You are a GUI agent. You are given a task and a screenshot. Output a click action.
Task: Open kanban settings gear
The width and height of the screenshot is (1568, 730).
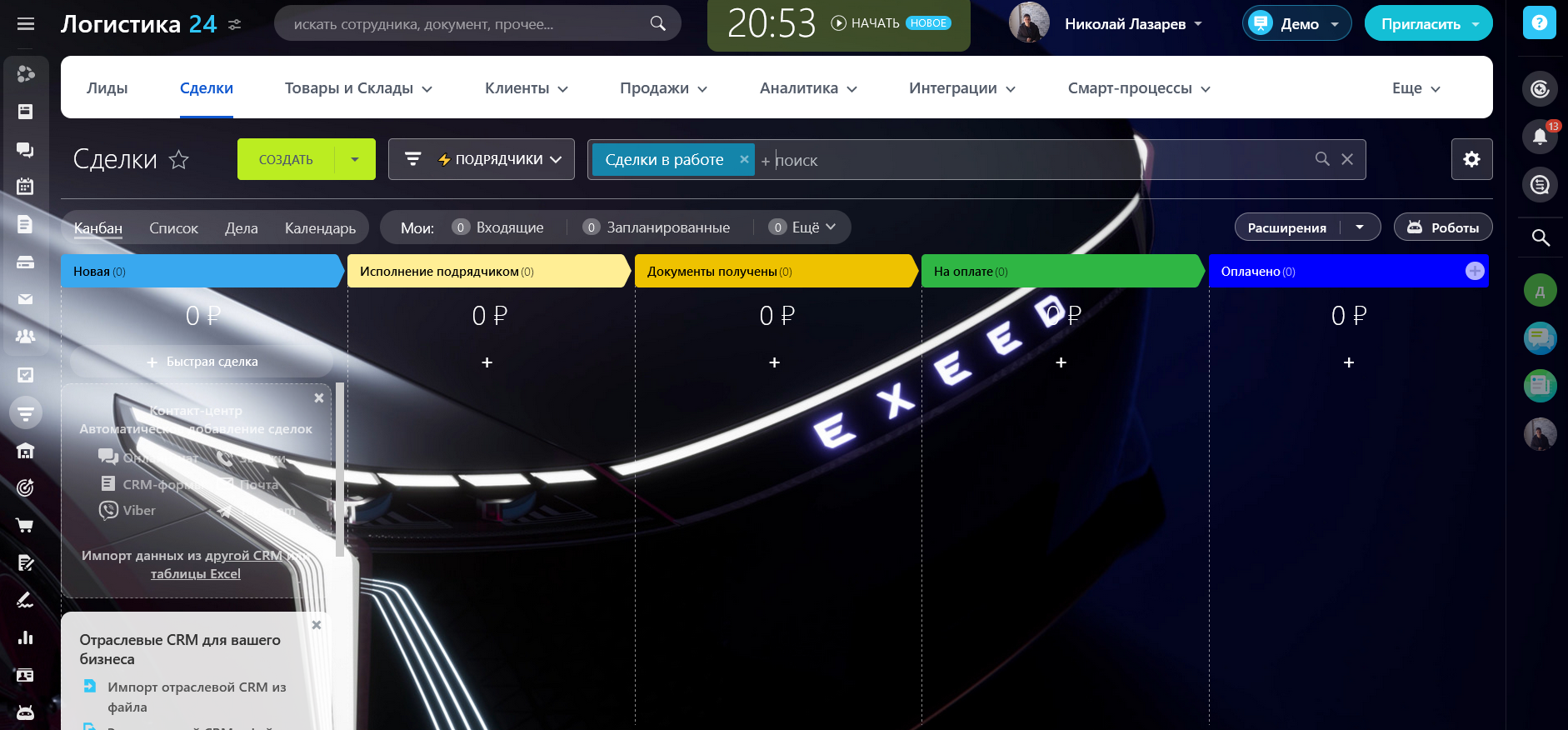tap(1471, 159)
